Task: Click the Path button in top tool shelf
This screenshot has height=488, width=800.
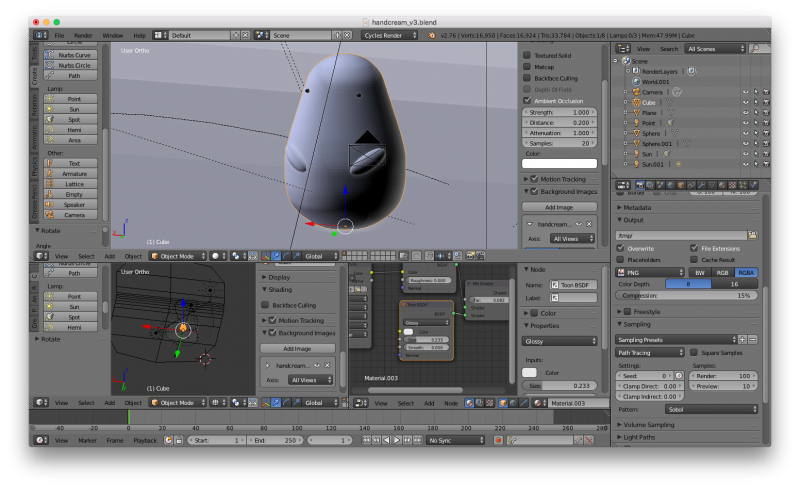Action: click(70, 76)
